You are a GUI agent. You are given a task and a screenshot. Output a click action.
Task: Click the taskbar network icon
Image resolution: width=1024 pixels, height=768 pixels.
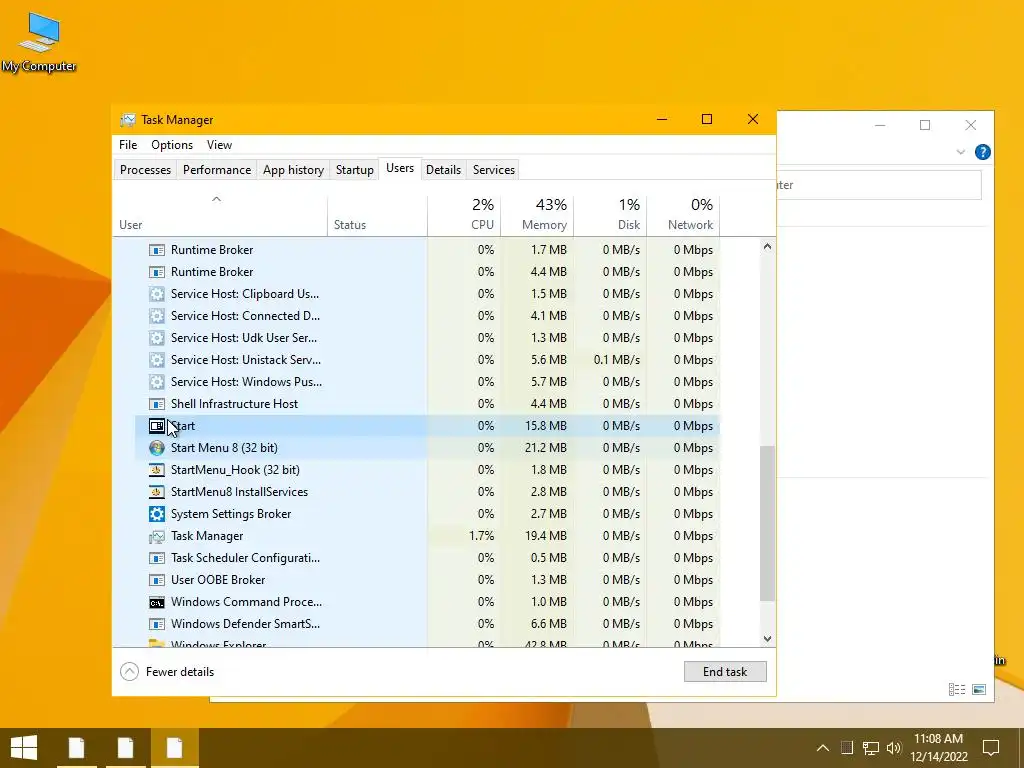[871, 748]
